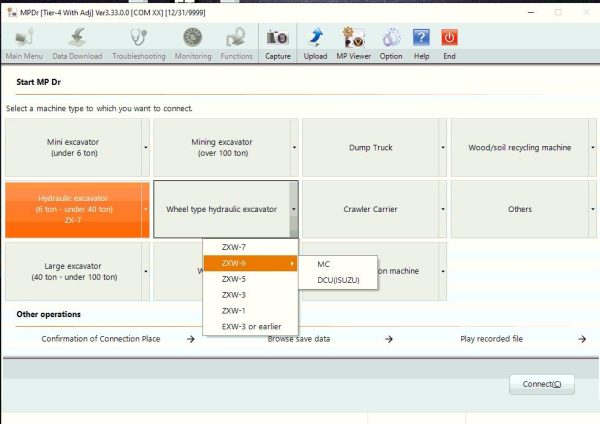Screen dimensions: 600x424
Task: Click arrow beside Confirmation of Connection Place
Action: [191, 339]
